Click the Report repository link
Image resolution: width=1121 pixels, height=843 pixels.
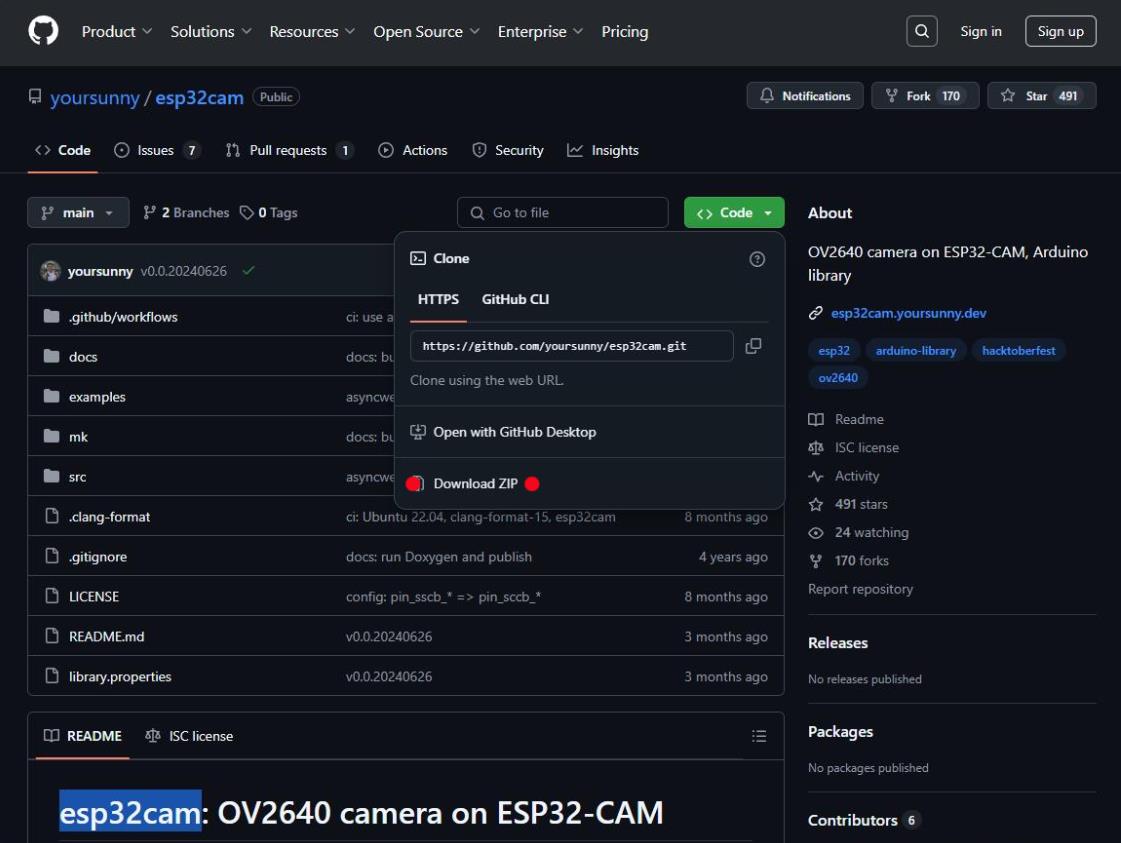(860, 589)
